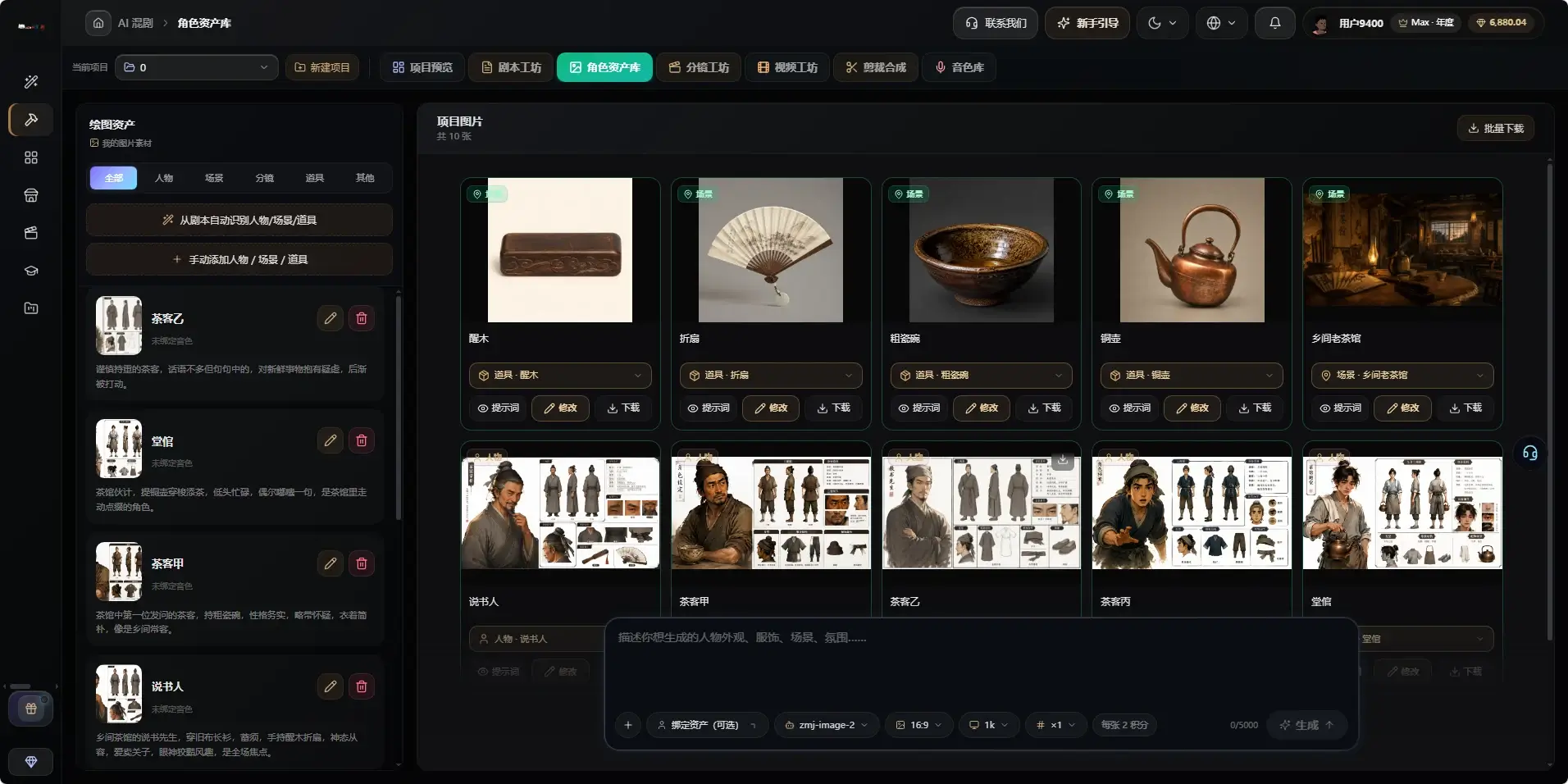This screenshot has width=1568, height=784.
Task: Open the x1 image count dropdown
Action: click(1055, 725)
